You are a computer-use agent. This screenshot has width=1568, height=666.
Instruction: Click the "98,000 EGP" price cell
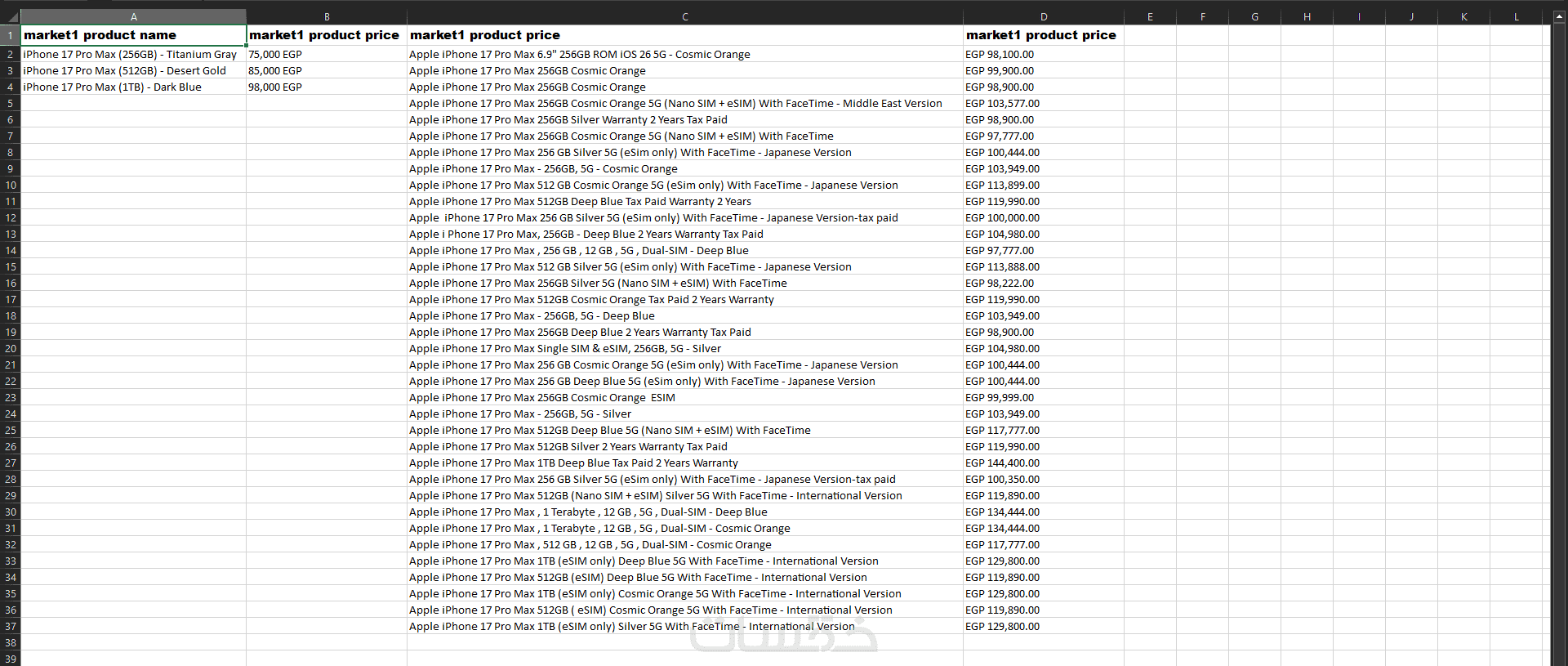pos(327,87)
